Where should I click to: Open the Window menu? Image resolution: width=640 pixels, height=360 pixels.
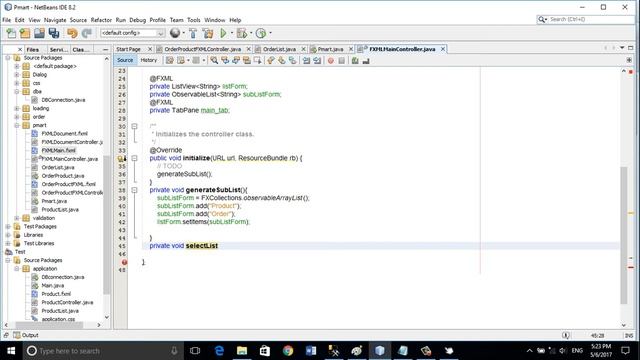(215, 20)
